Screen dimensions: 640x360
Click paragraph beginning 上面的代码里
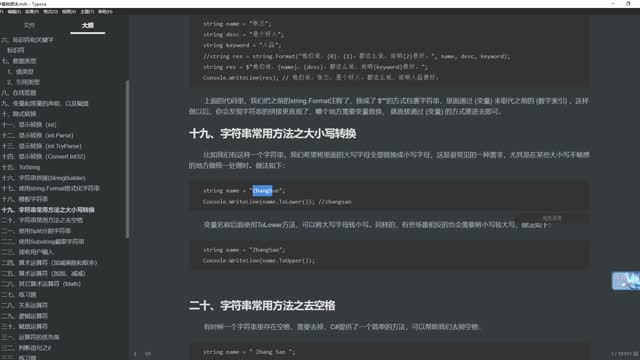pyautogui.click(x=389, y=106)
